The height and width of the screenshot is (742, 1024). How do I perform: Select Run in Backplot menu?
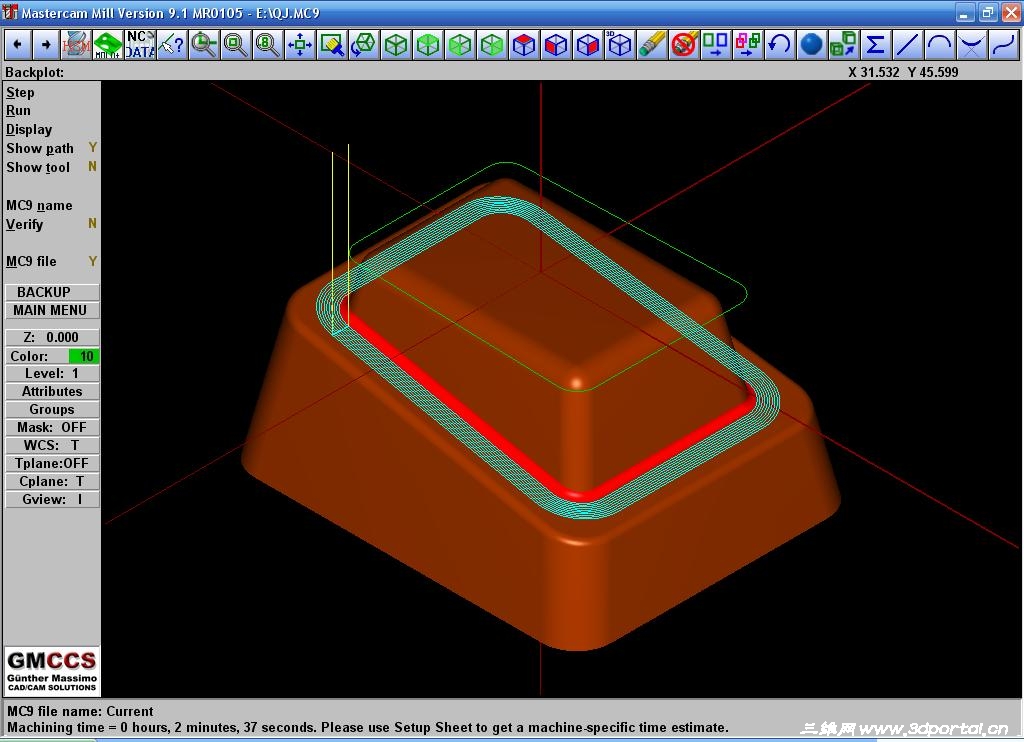click(x=18, y=110)
